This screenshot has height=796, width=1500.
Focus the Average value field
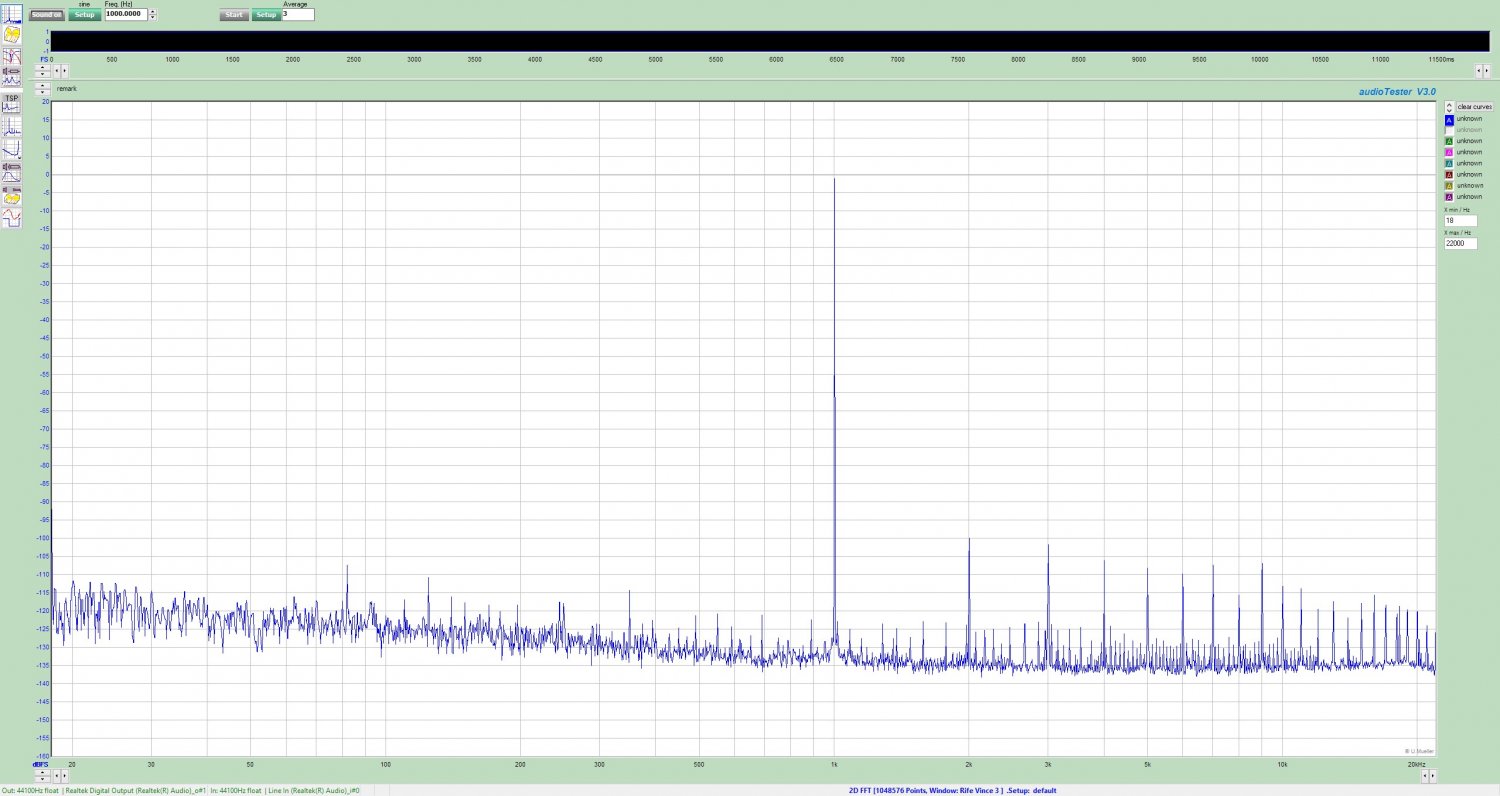(x=298, y=14)
